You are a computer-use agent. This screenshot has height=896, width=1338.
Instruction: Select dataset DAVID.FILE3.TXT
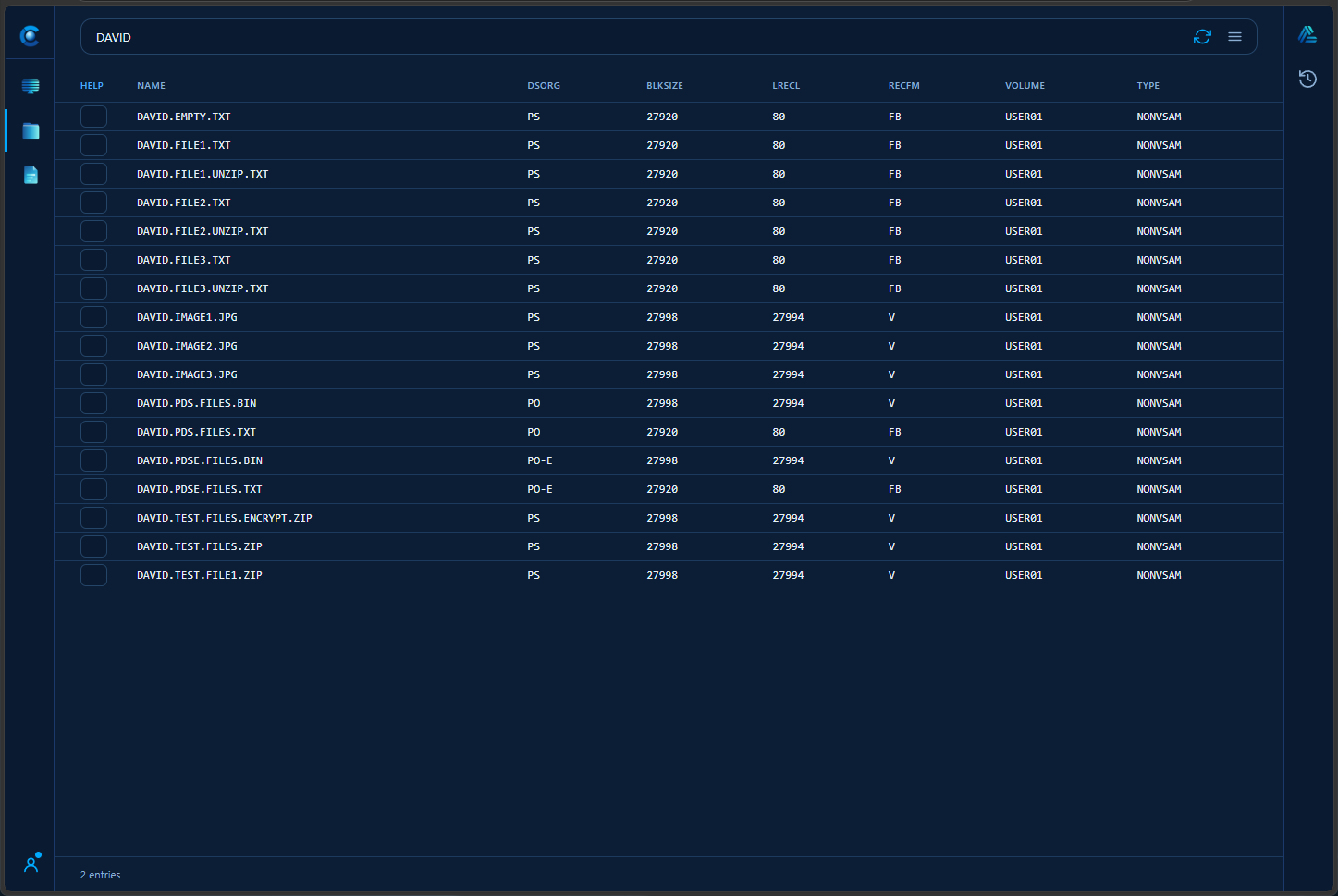tap(184, 260)
